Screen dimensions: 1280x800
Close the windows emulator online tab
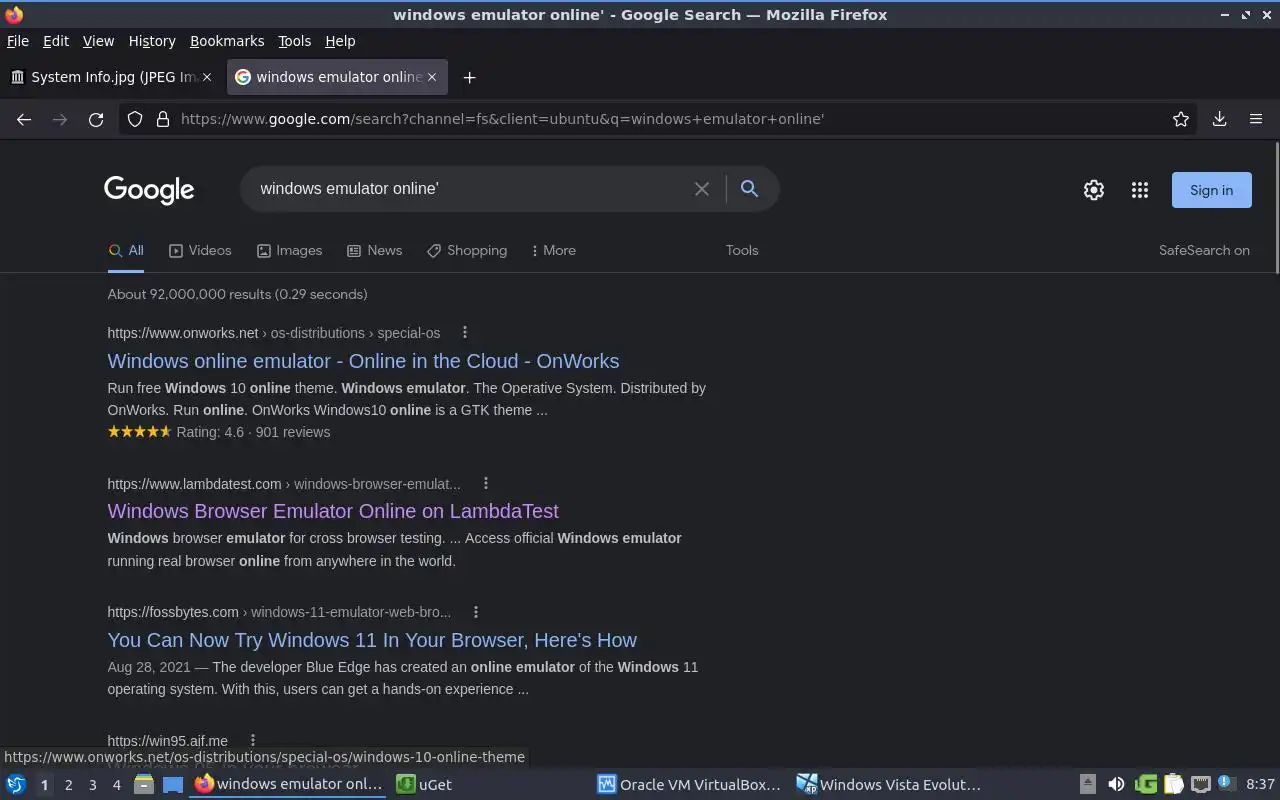(432, 77)
